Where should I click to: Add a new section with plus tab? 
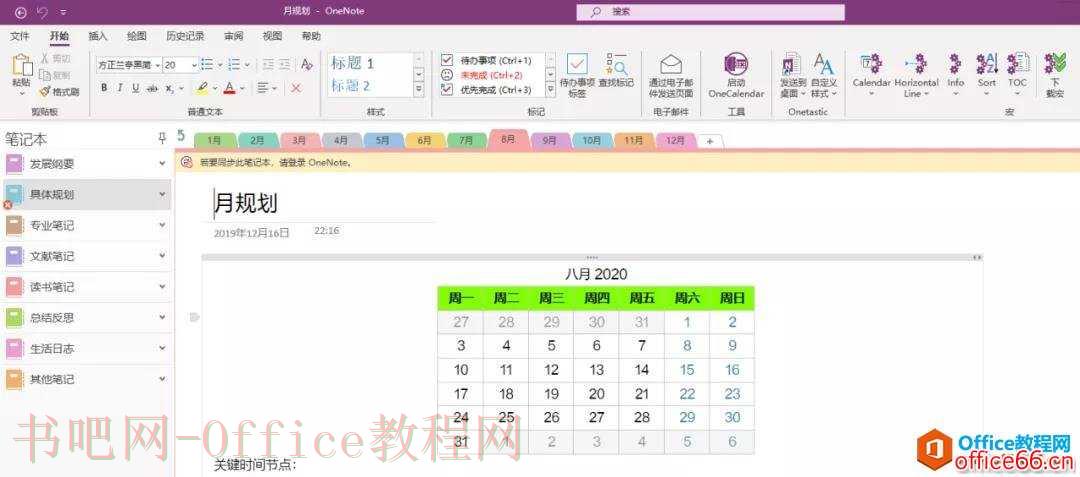coord(710,140)
